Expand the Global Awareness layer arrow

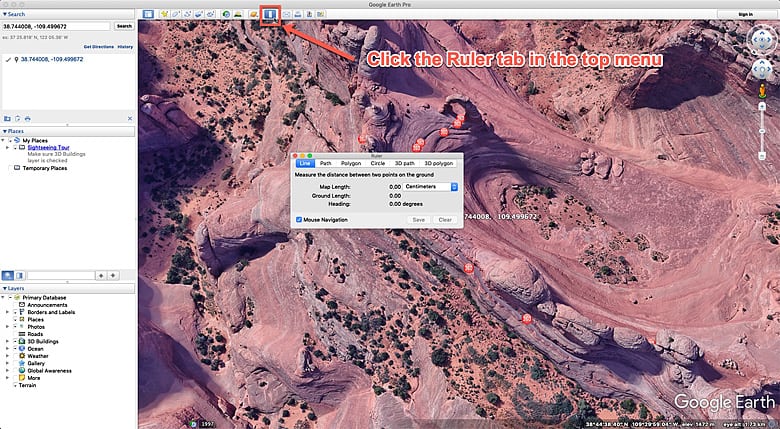7,371
